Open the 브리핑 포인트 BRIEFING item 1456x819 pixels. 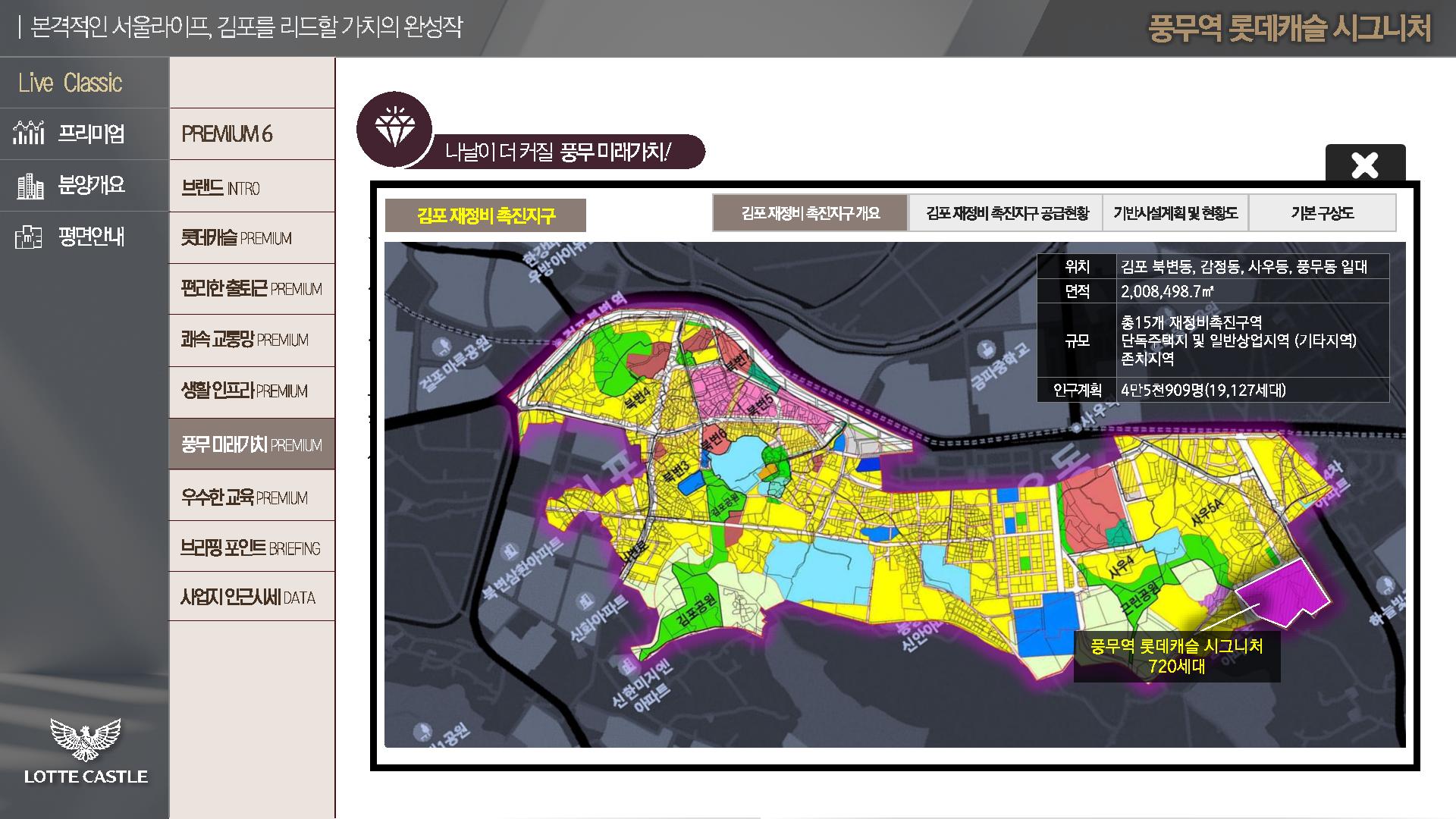pyautogui.click(x=252, y=547)
